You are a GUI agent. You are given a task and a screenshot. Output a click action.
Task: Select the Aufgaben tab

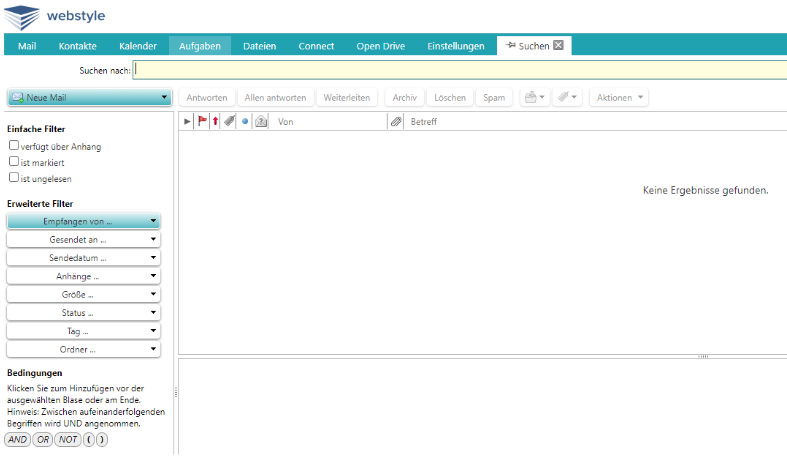coord(200,46)
